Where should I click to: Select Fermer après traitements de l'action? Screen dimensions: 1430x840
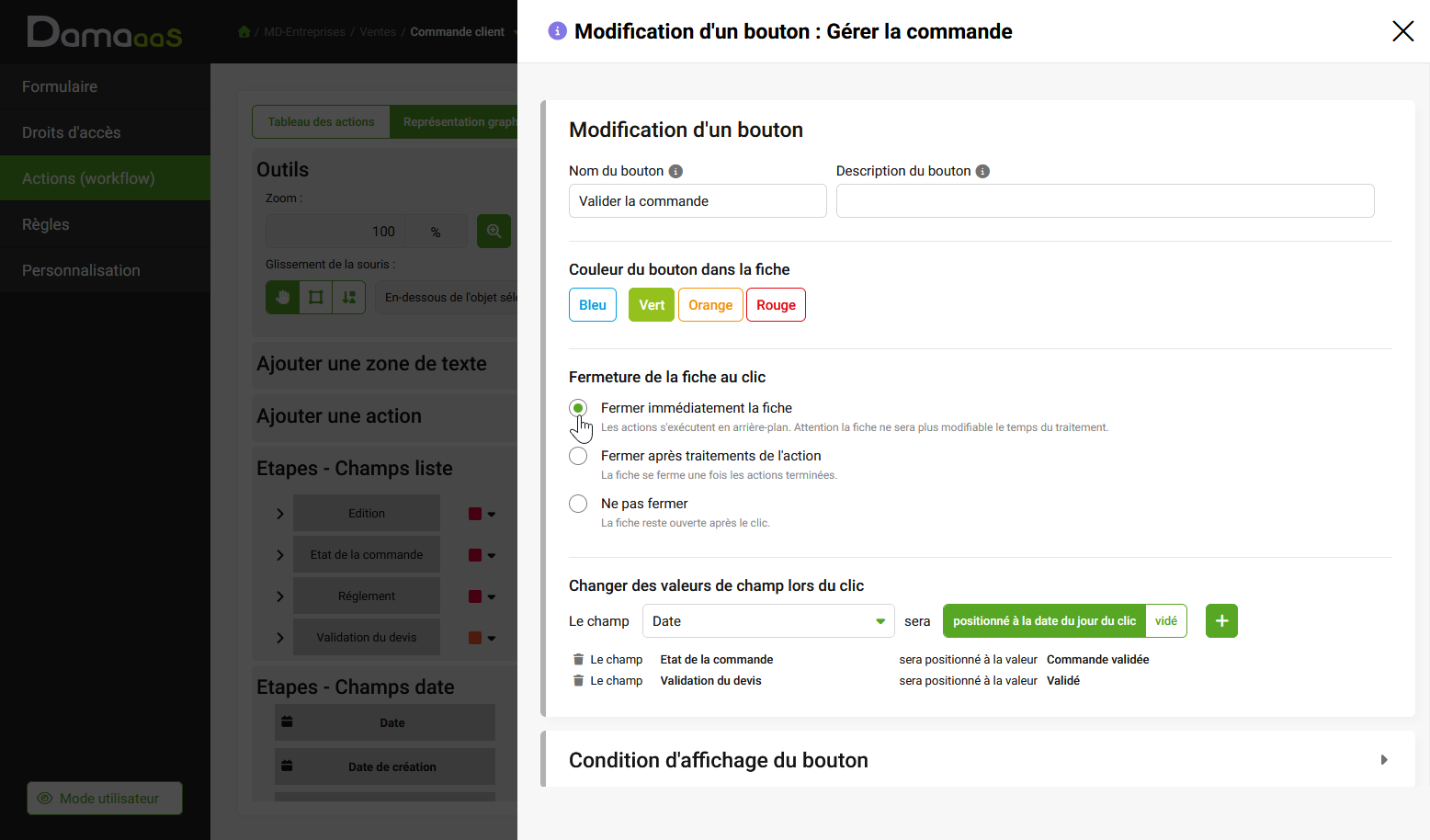coord(578,456)
